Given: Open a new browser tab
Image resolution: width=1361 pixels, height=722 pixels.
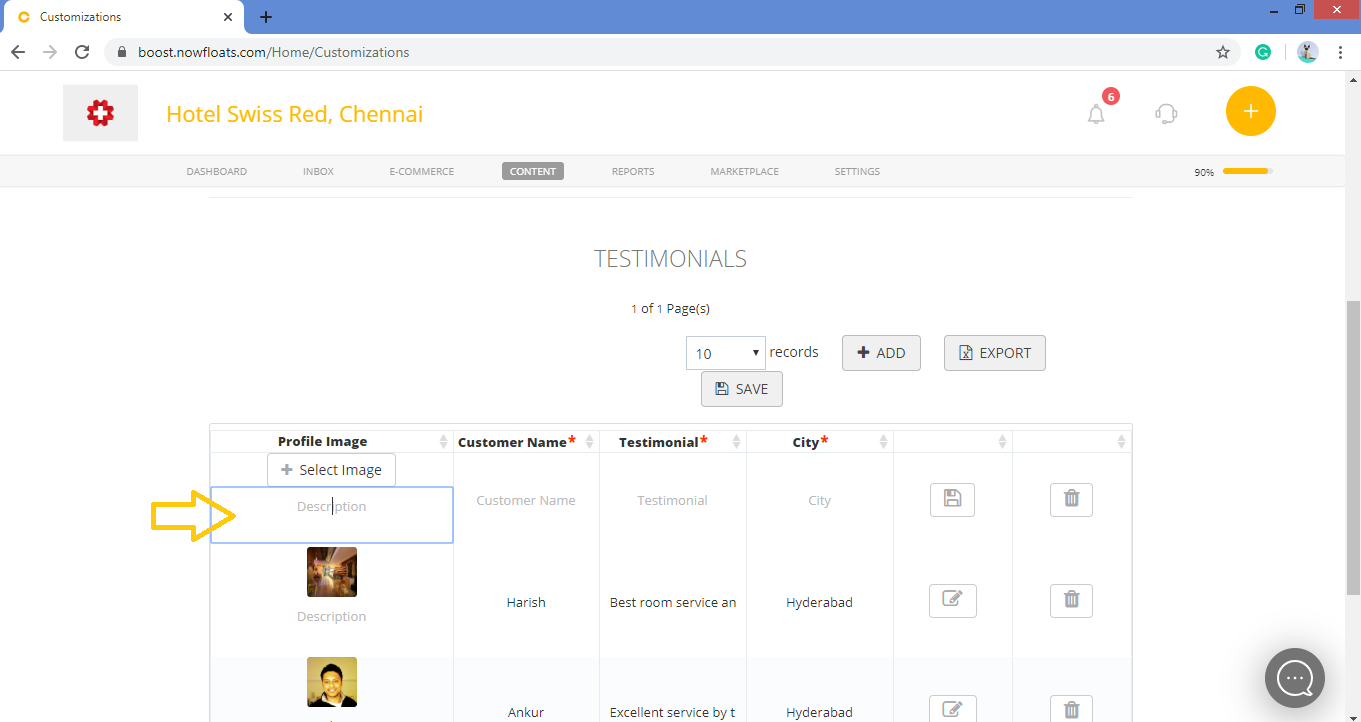Looking at the screenshot, I should (x=266, y=17).
